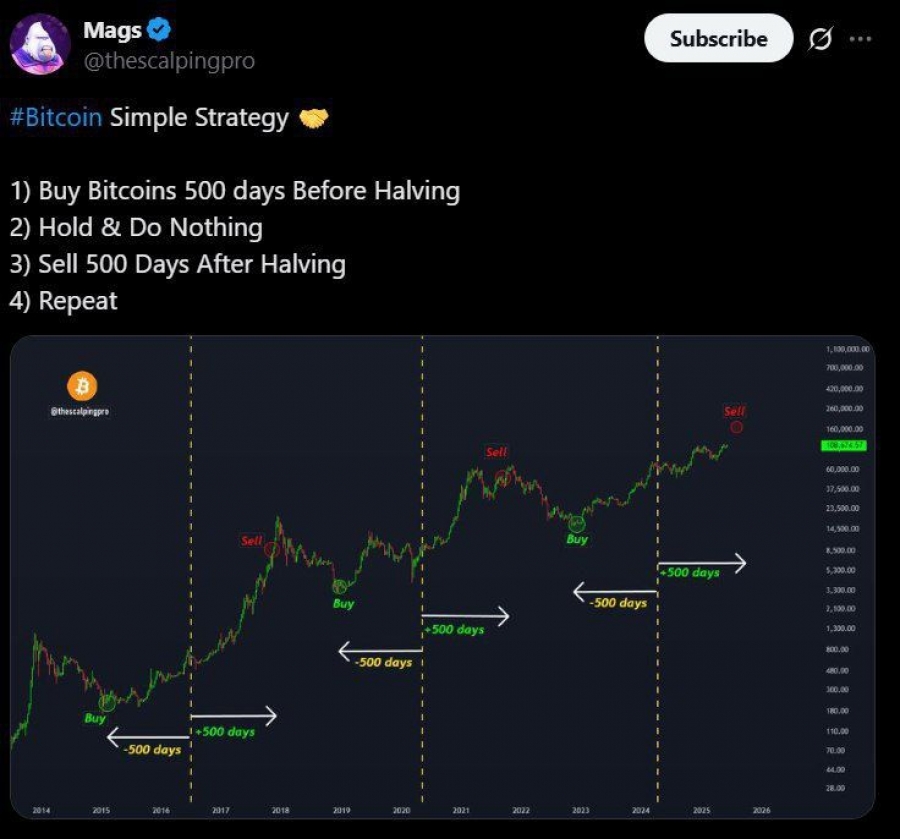The height and width of the screenshot is (839, 900).
Task: Click the Subscribe button
Action: pos(719,38)
